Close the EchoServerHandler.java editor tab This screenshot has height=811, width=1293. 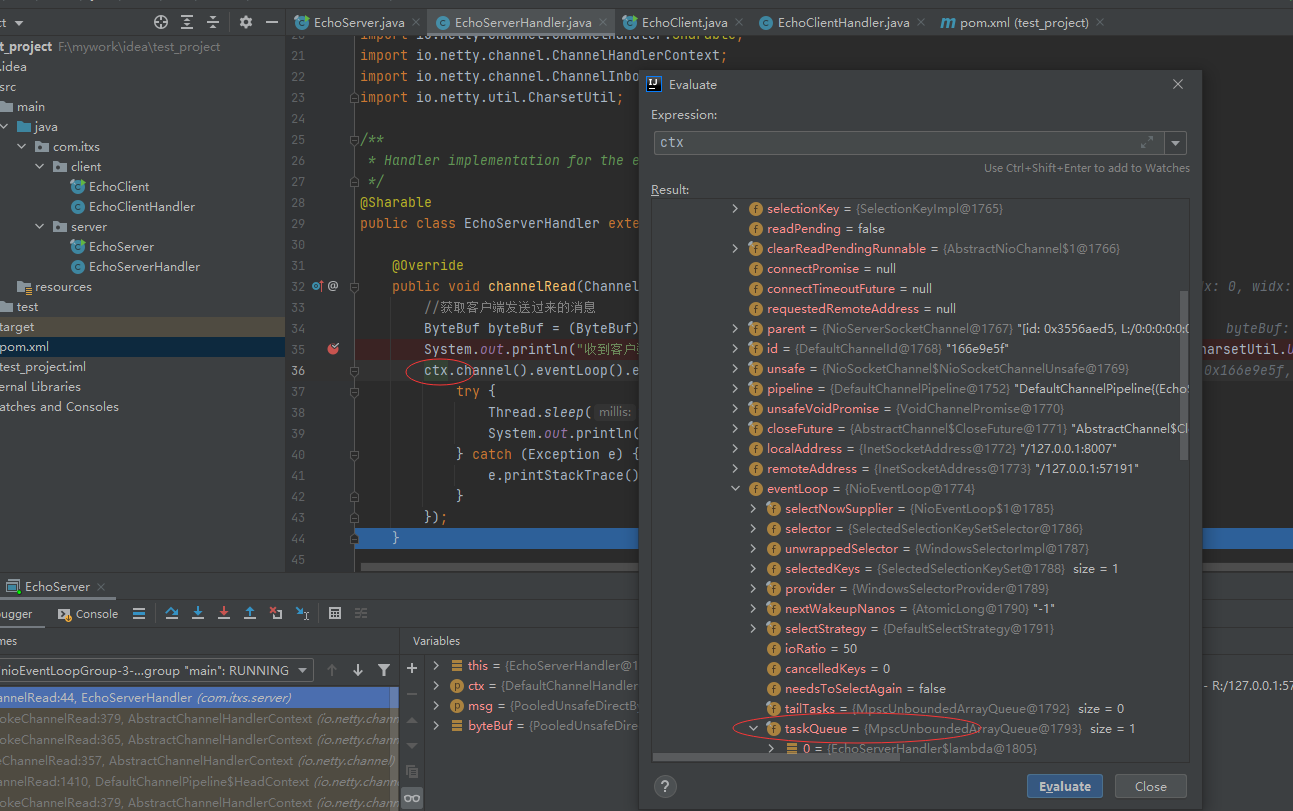tap(604, 22)
